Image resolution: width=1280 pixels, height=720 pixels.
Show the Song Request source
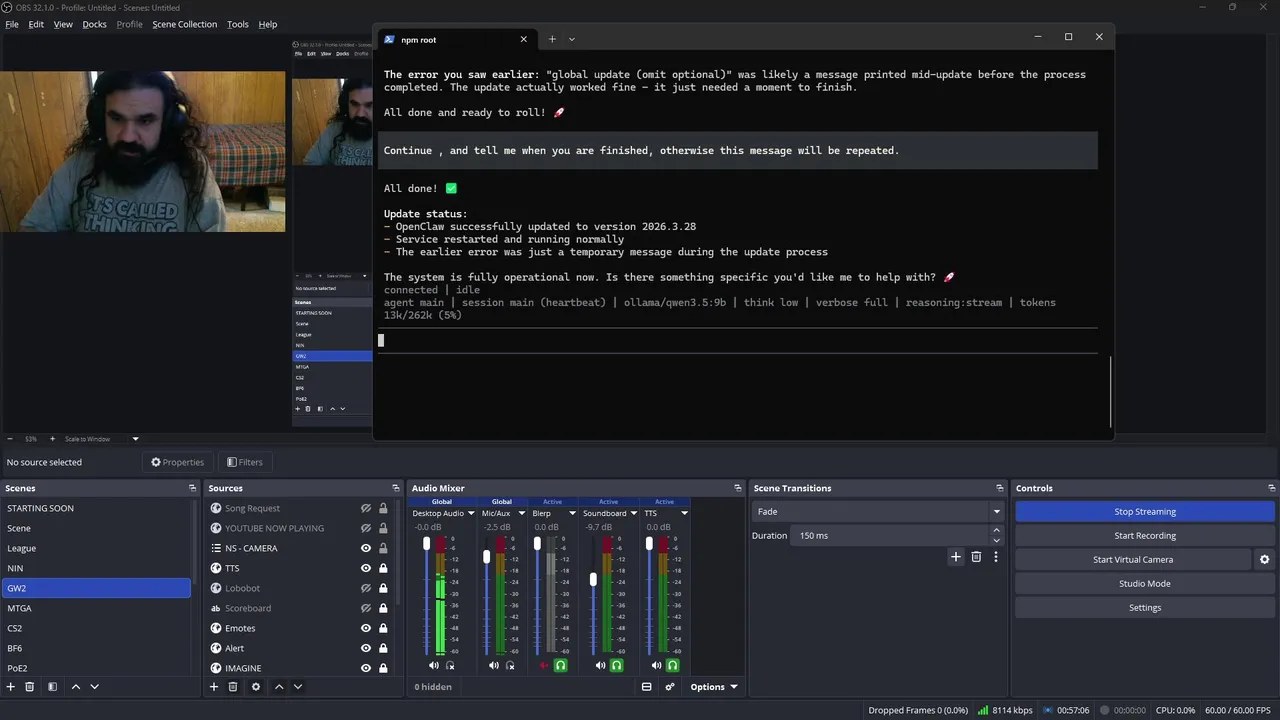coord(366,508)
